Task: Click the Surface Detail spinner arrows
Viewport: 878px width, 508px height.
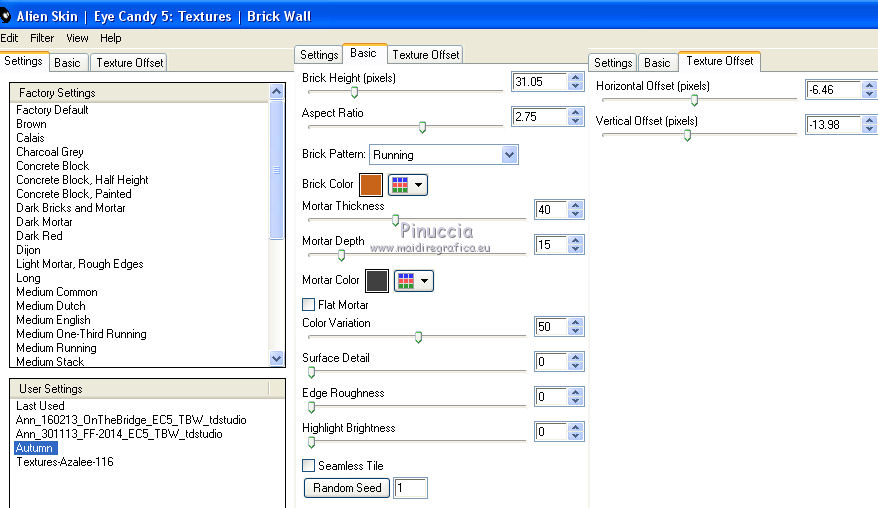Action: [576, 362]
